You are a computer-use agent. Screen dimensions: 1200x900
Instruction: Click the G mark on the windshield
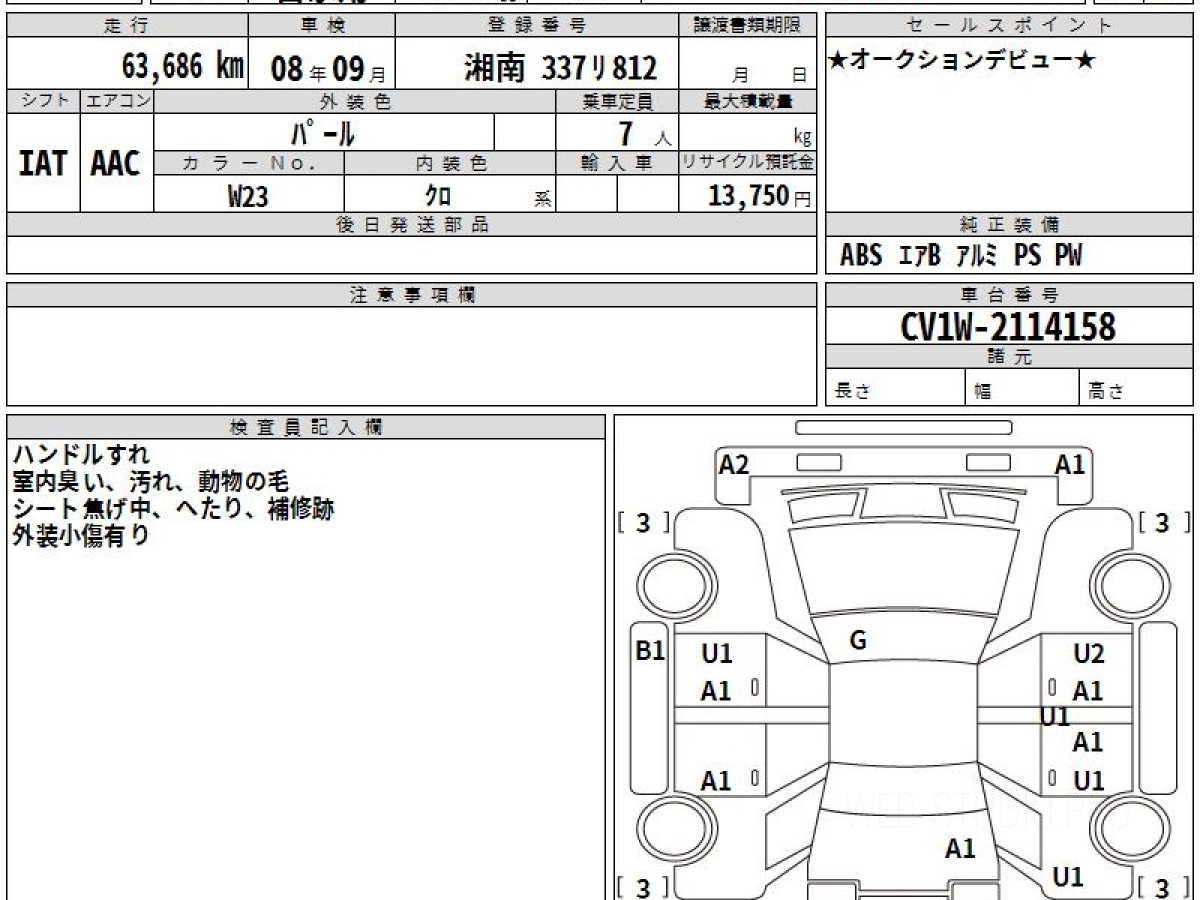point(857,641)
